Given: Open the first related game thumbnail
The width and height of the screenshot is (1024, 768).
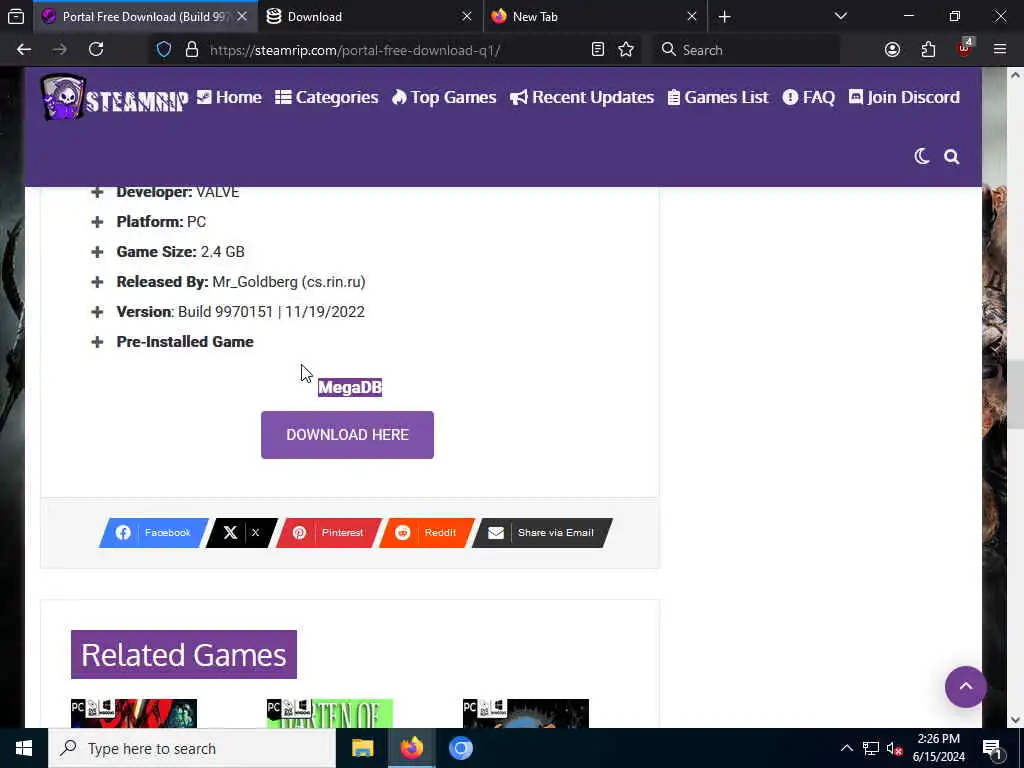Looking at the screenshot, I should coord(134,713).
